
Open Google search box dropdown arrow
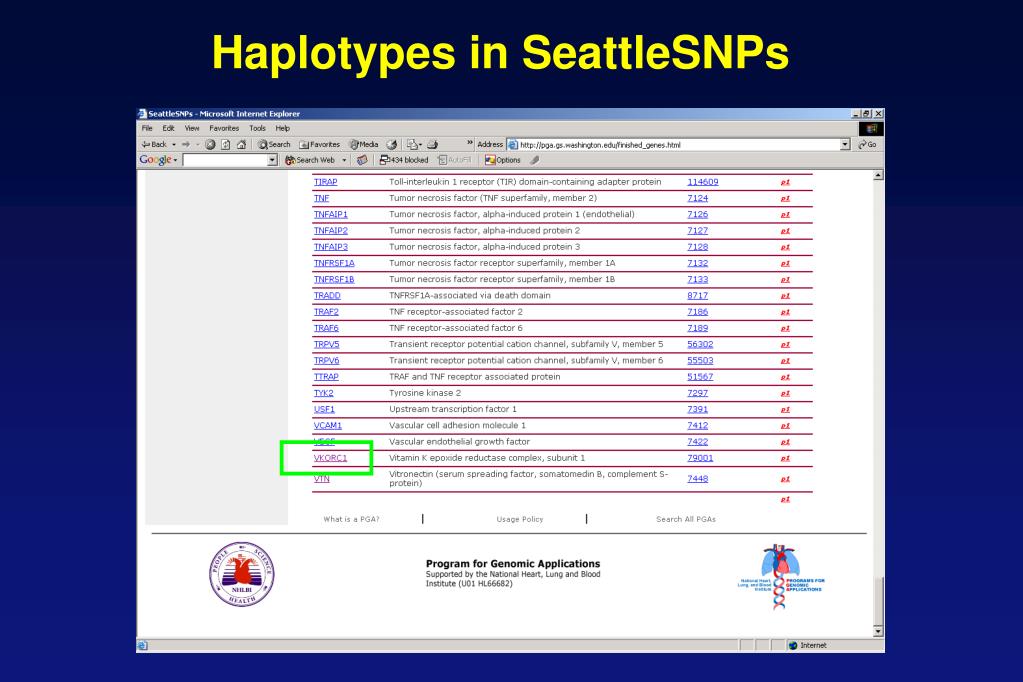(x=273, y=160)
